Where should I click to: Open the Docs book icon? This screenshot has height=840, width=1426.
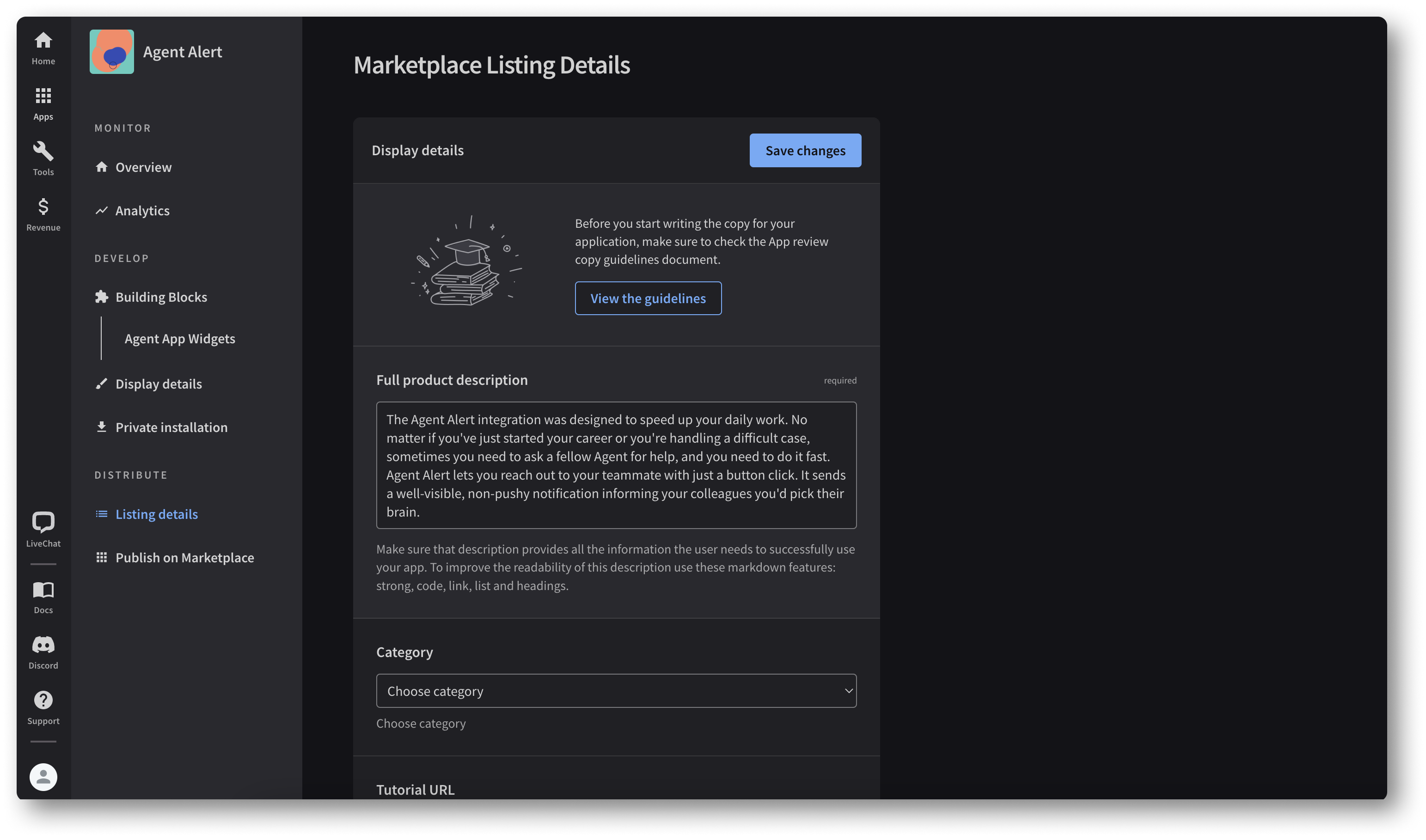point(43,590)
